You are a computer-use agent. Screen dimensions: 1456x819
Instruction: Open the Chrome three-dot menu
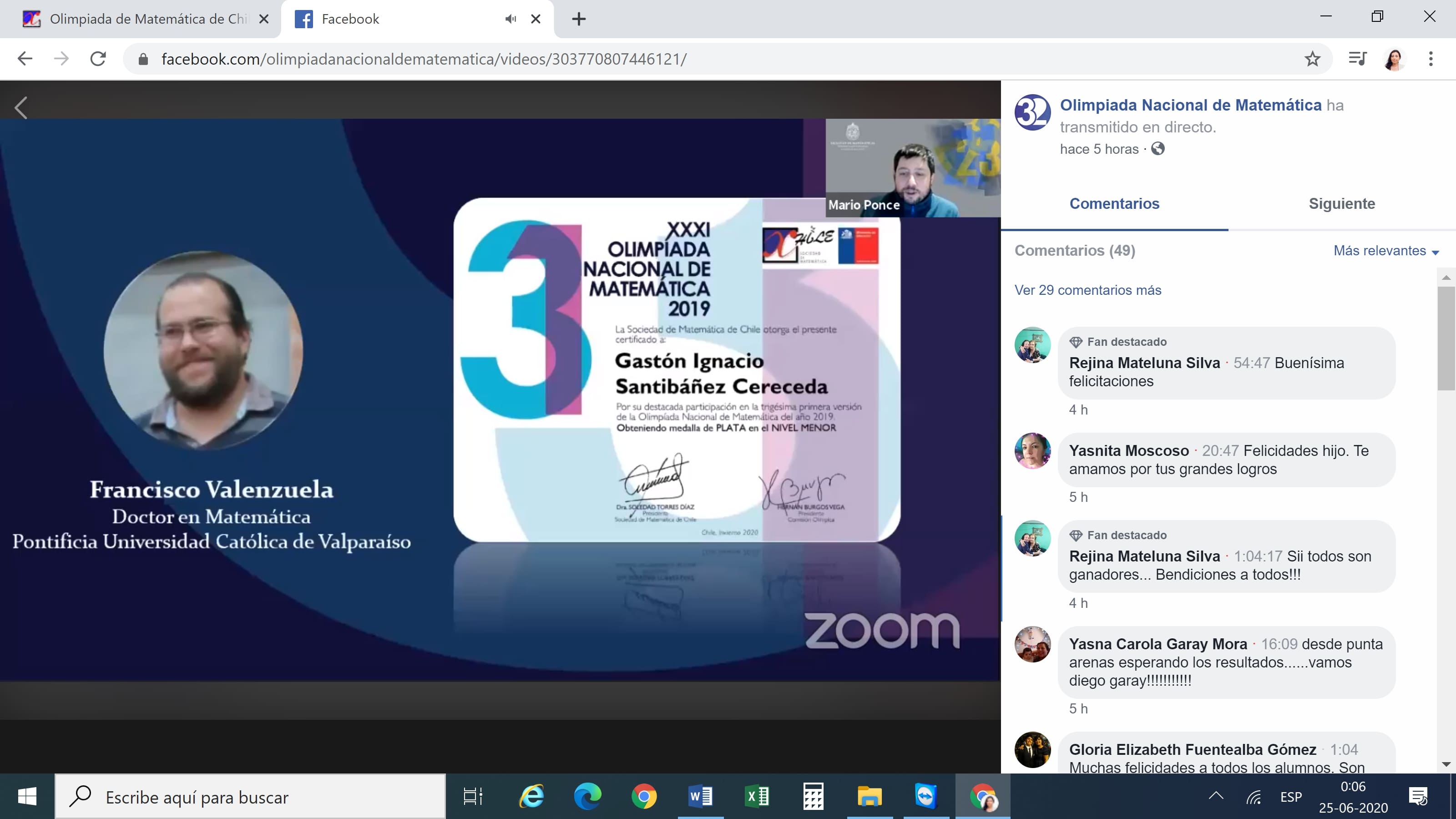coord(1431,59)
